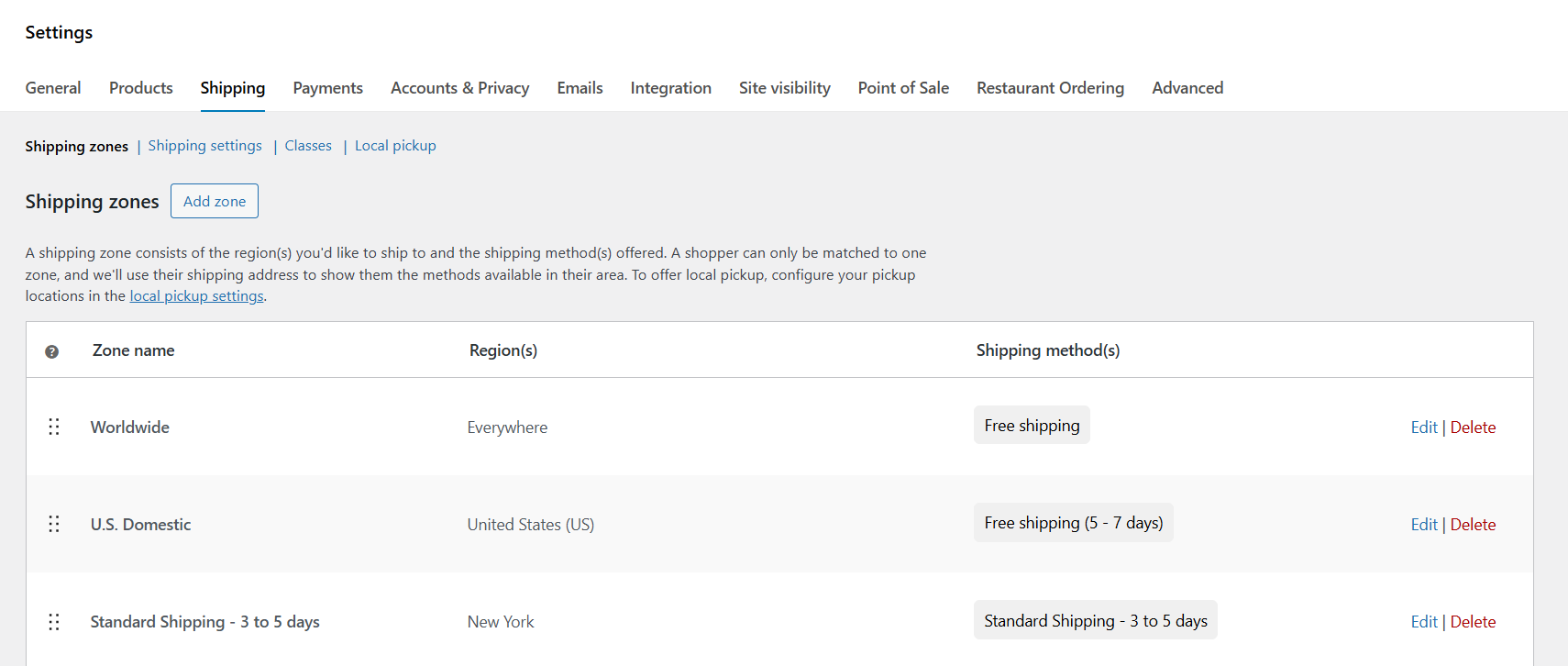1568x666 pixels.
Task: Edit the Worldwide shipping zone
Action: [x=1423, y=427]
